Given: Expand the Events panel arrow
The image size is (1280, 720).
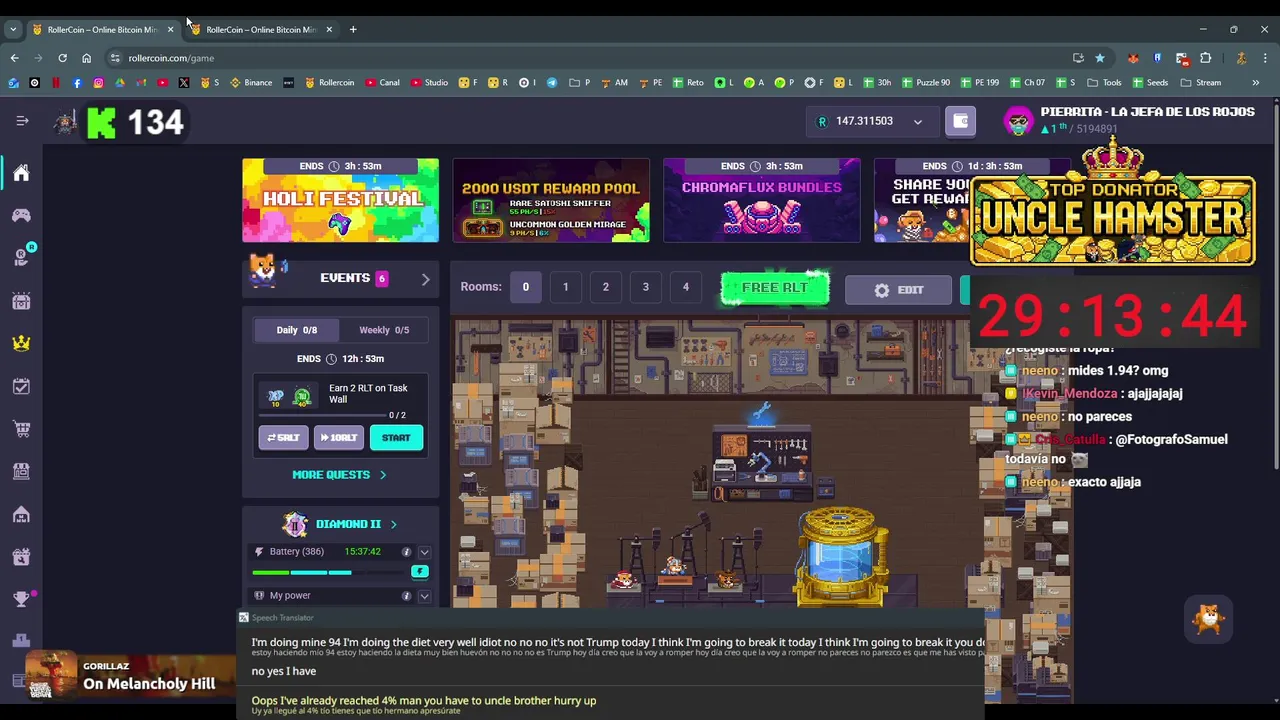Looking at the screenshot, I should point(425,279).
